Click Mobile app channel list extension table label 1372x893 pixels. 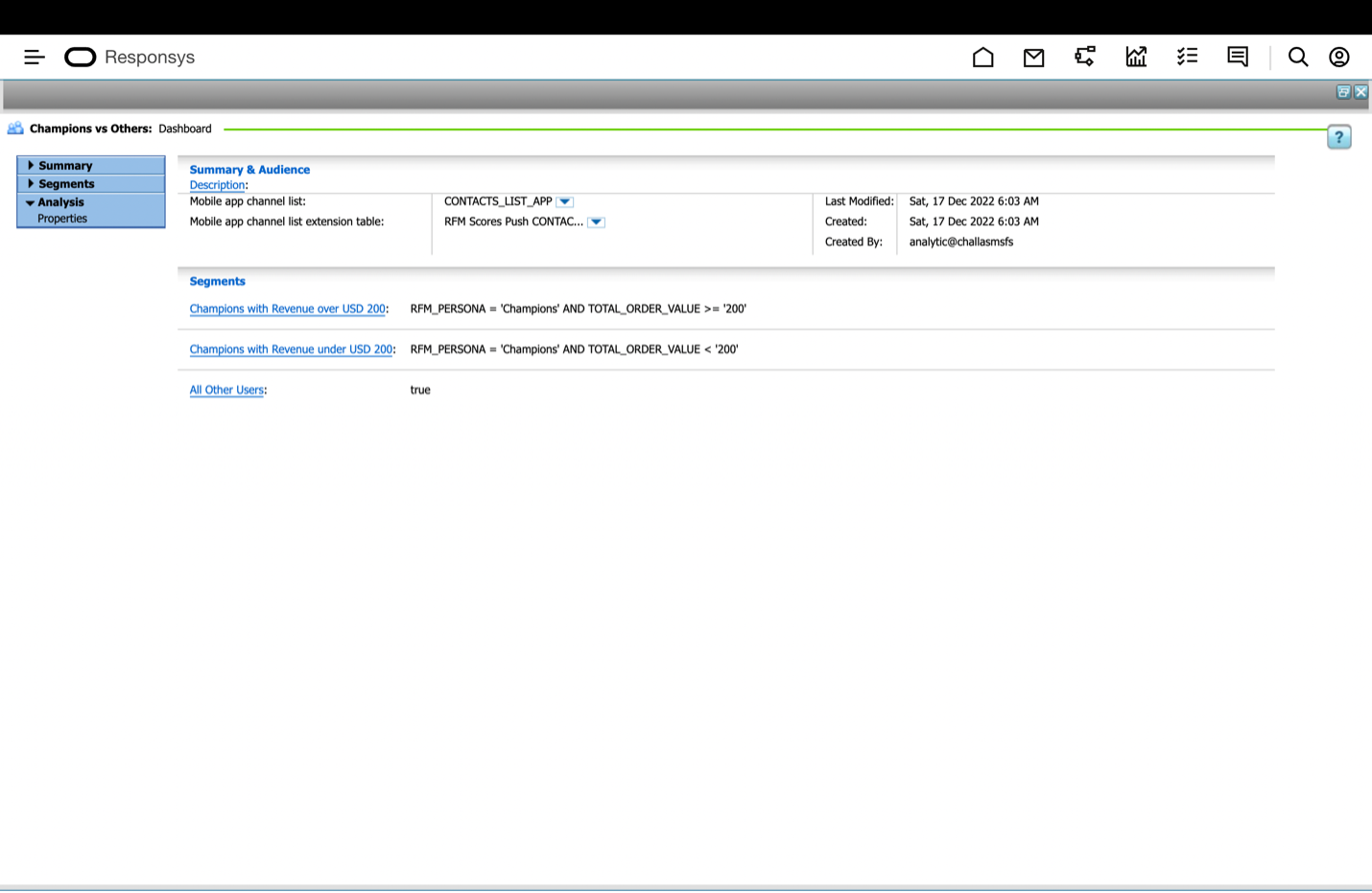tap(287, 222)
